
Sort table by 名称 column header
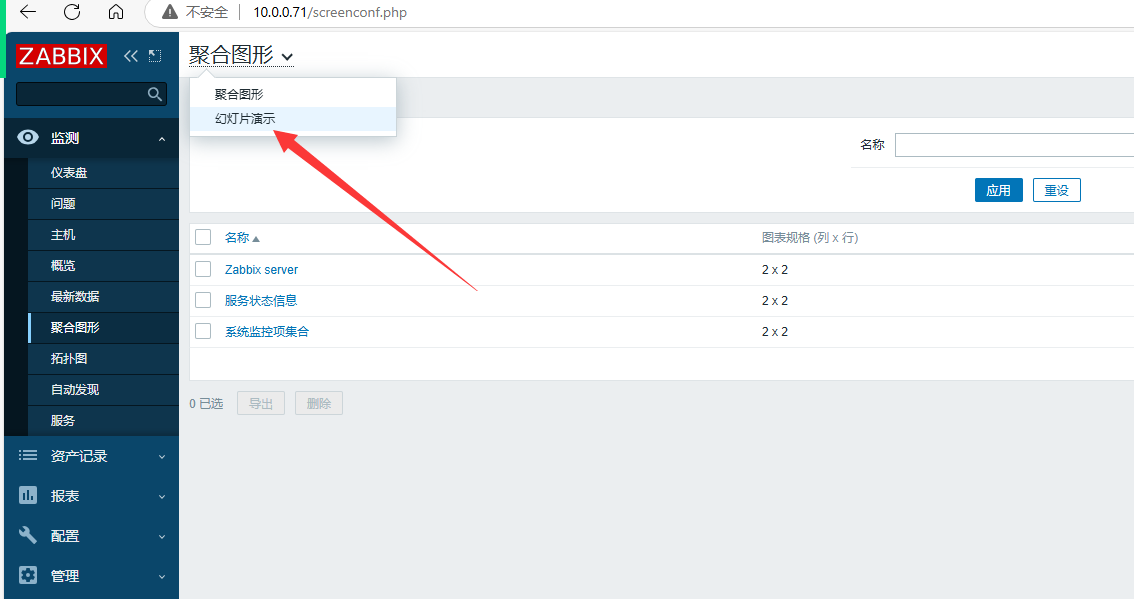click(242, 237)
